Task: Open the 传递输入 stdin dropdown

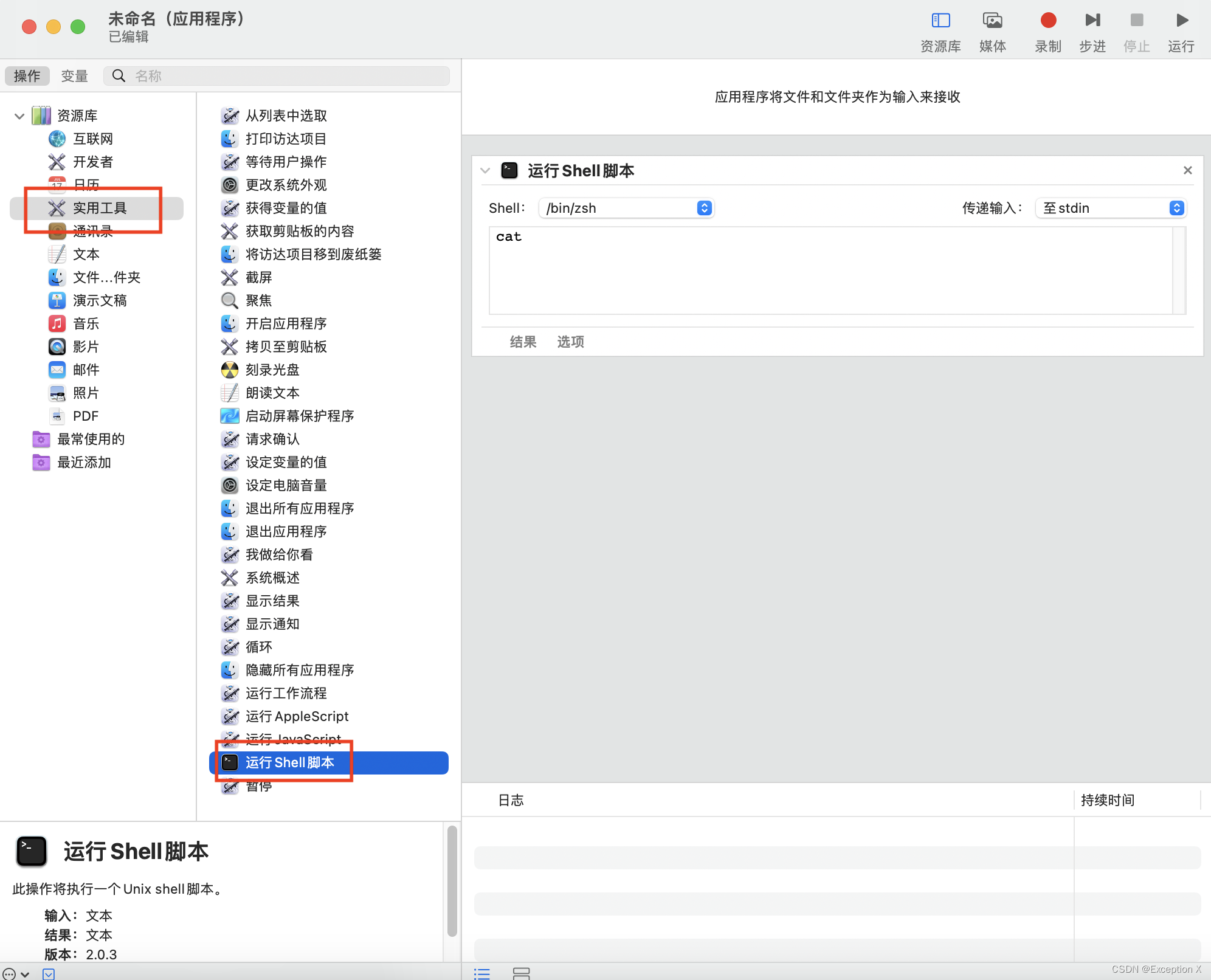Action: 1110,208
